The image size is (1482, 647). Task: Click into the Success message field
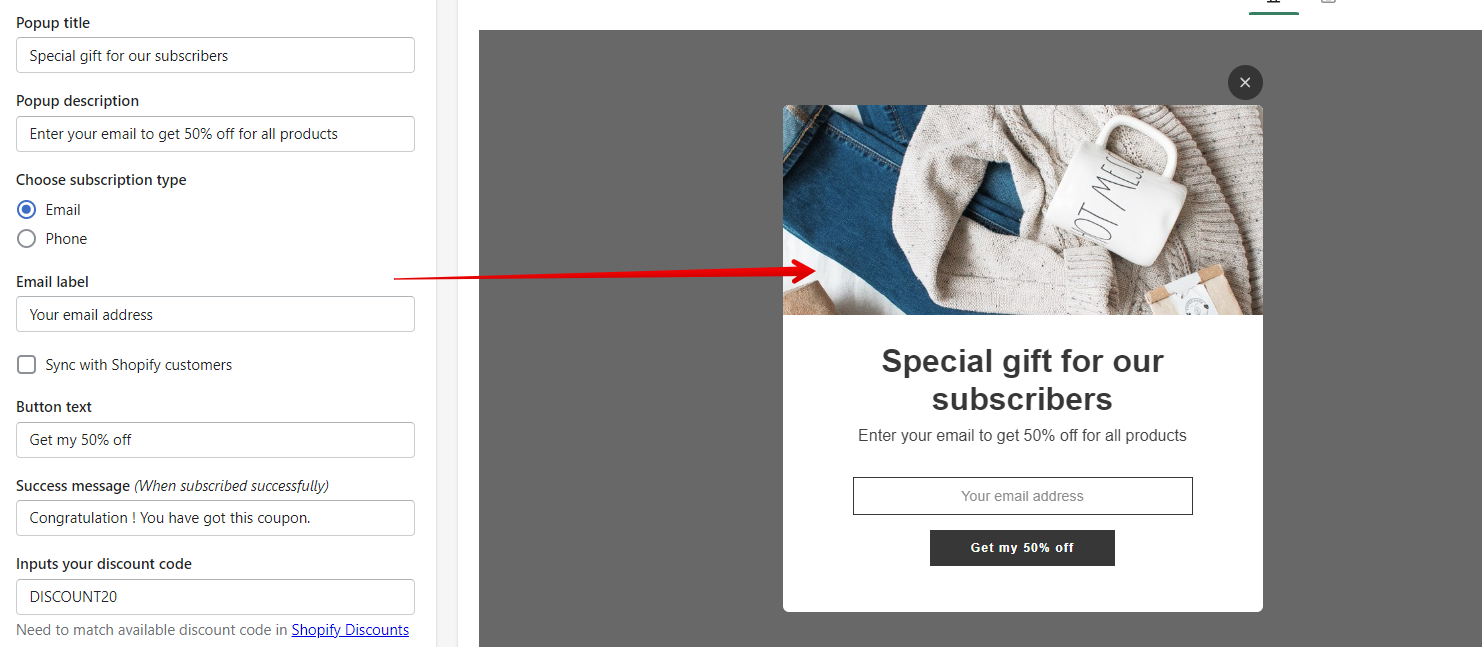[x=215, y=518]
